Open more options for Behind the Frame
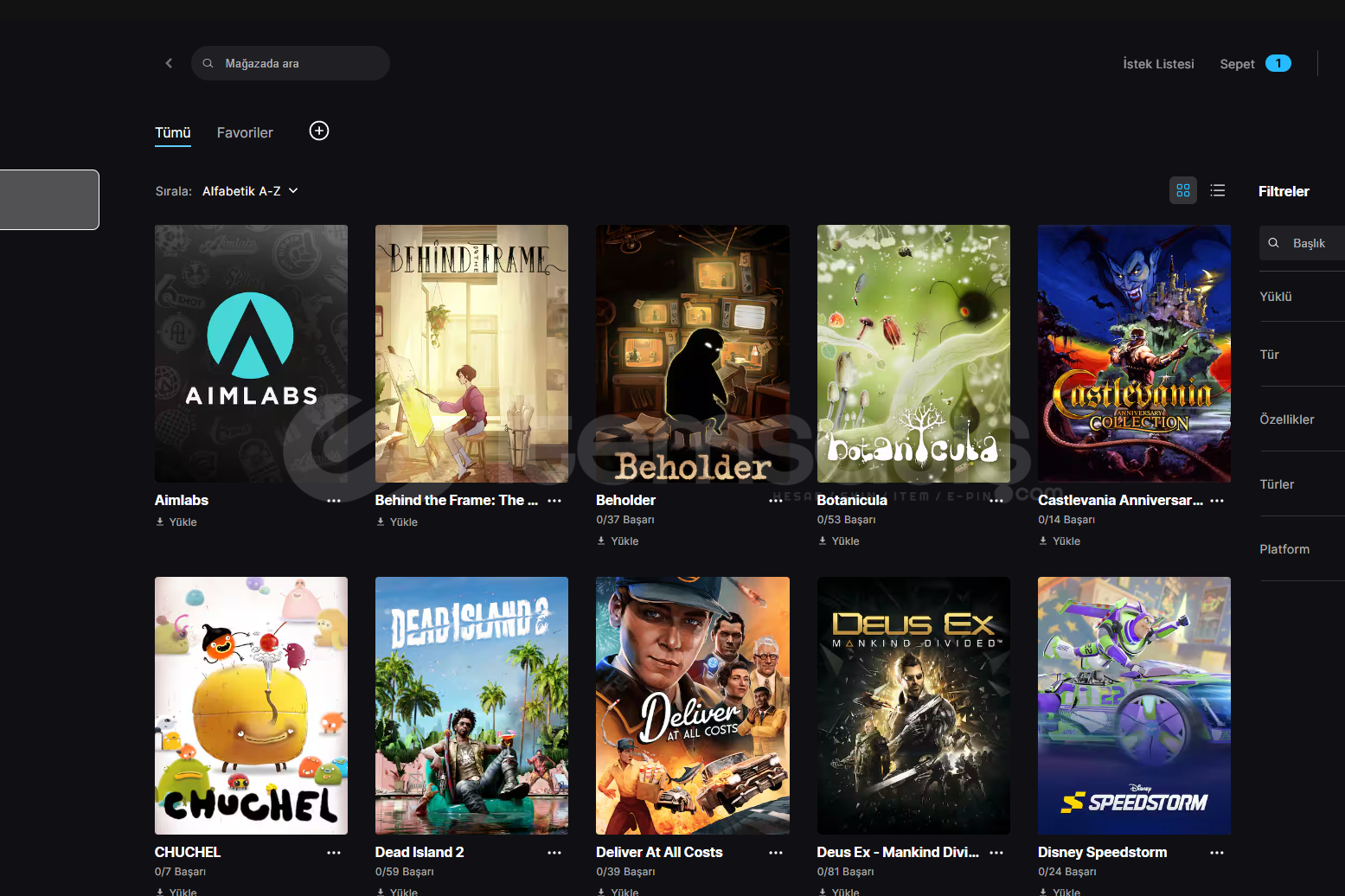The image size is (1345, 896). pyautogui.click(x=554, y=501)
